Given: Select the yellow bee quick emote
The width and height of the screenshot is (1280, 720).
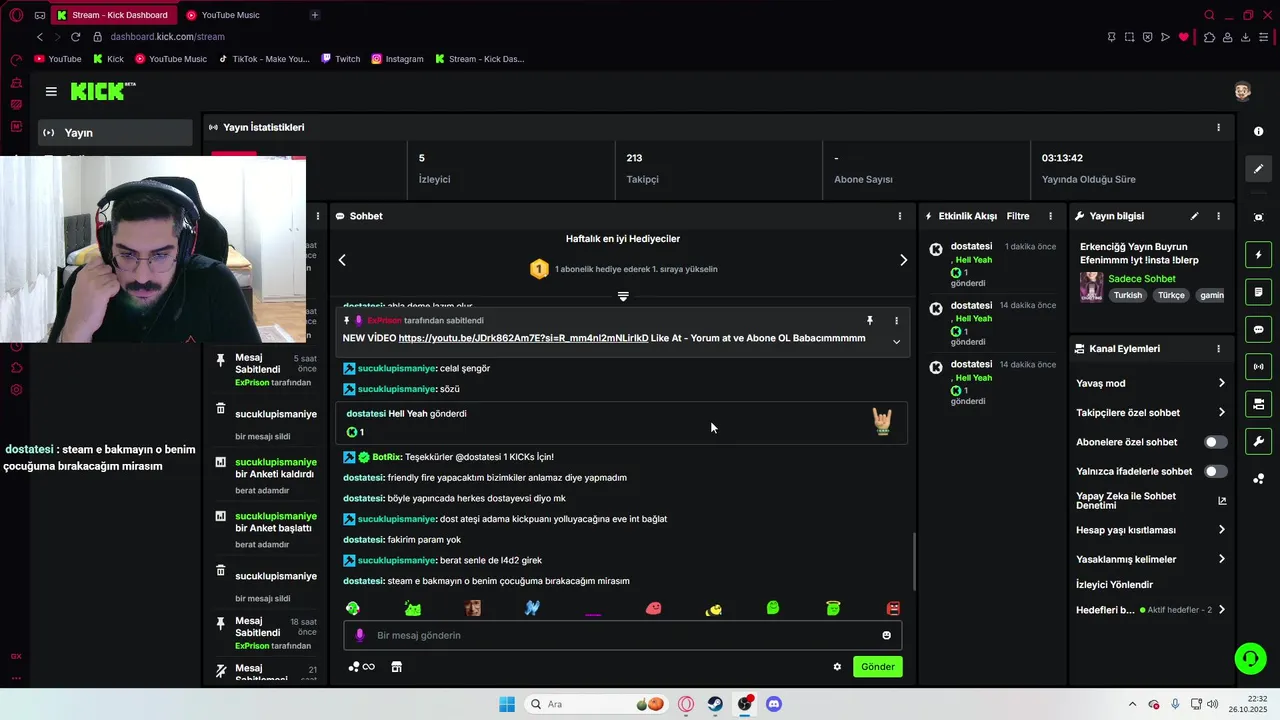Looking at the screenshot, I should tap(713, 608).
